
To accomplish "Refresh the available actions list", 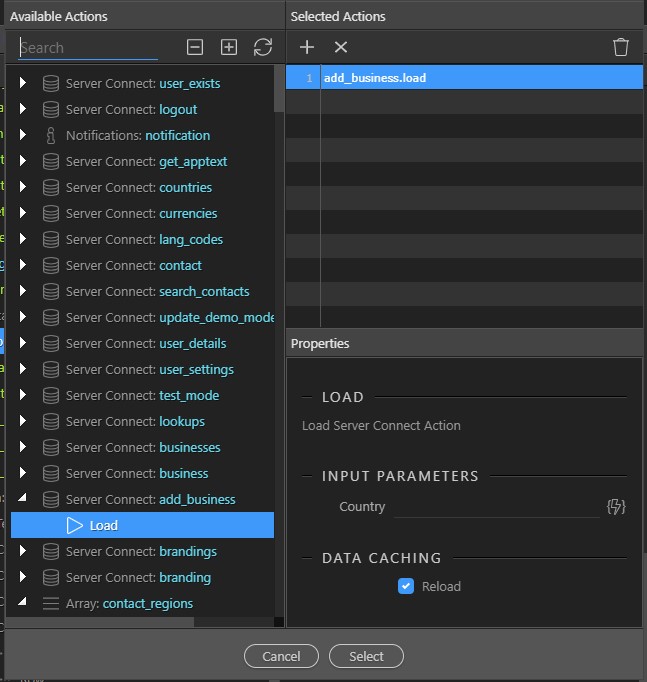I will click(263, 47).
